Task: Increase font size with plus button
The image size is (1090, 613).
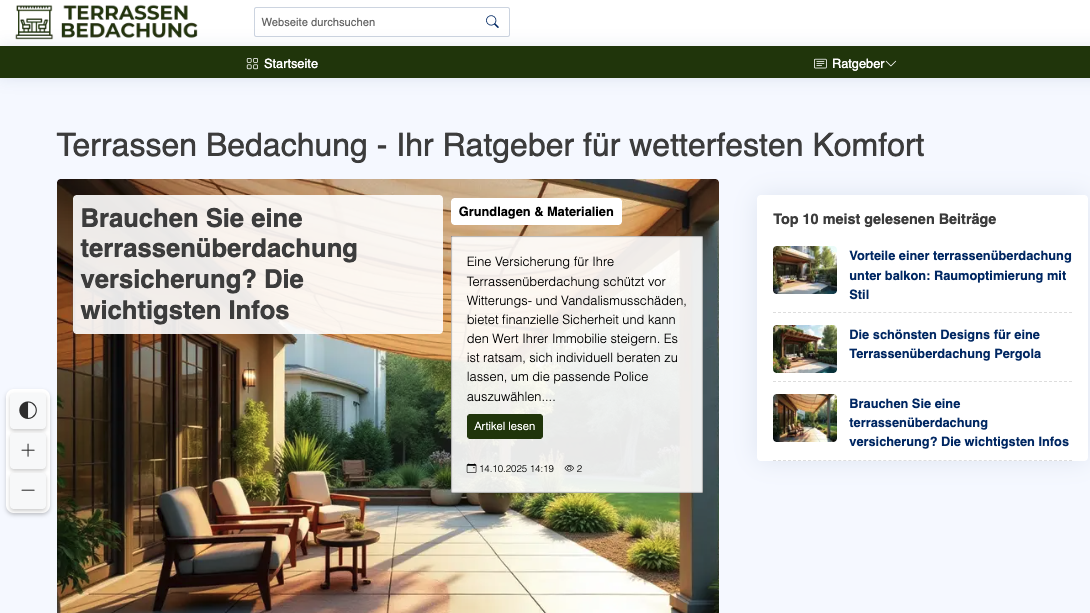Action: tap(28, 451)
